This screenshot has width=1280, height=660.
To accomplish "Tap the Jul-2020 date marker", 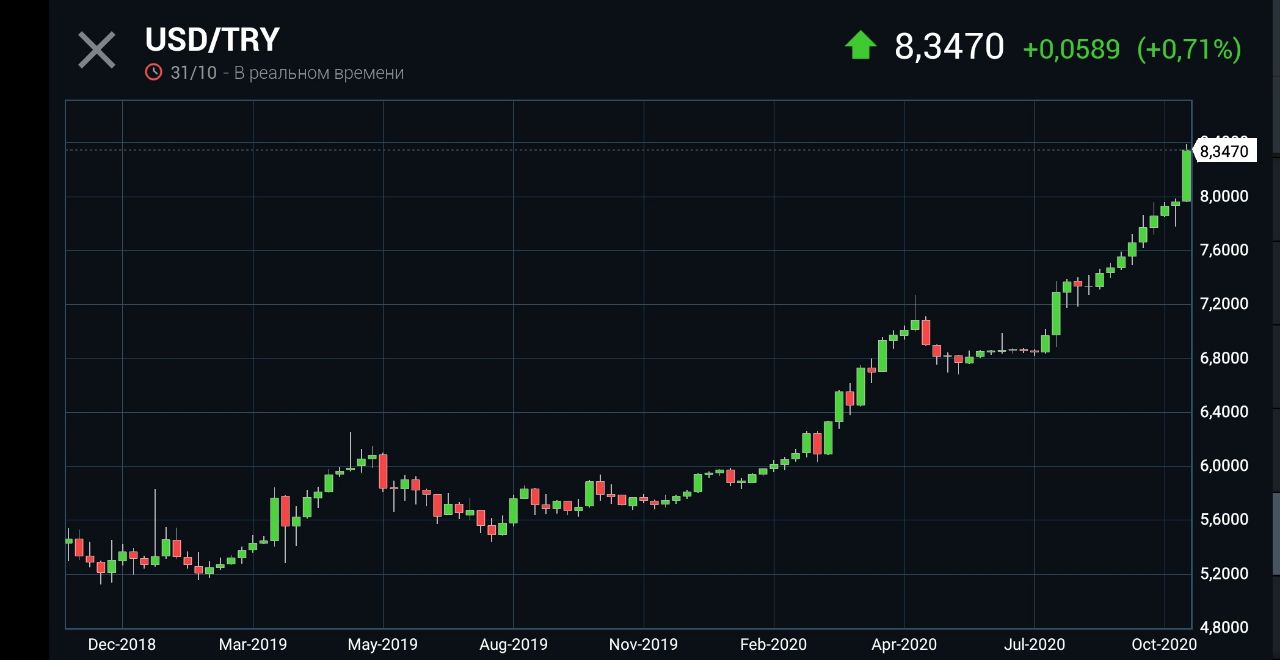I will pyautogui.click(x=1034, y=644).
